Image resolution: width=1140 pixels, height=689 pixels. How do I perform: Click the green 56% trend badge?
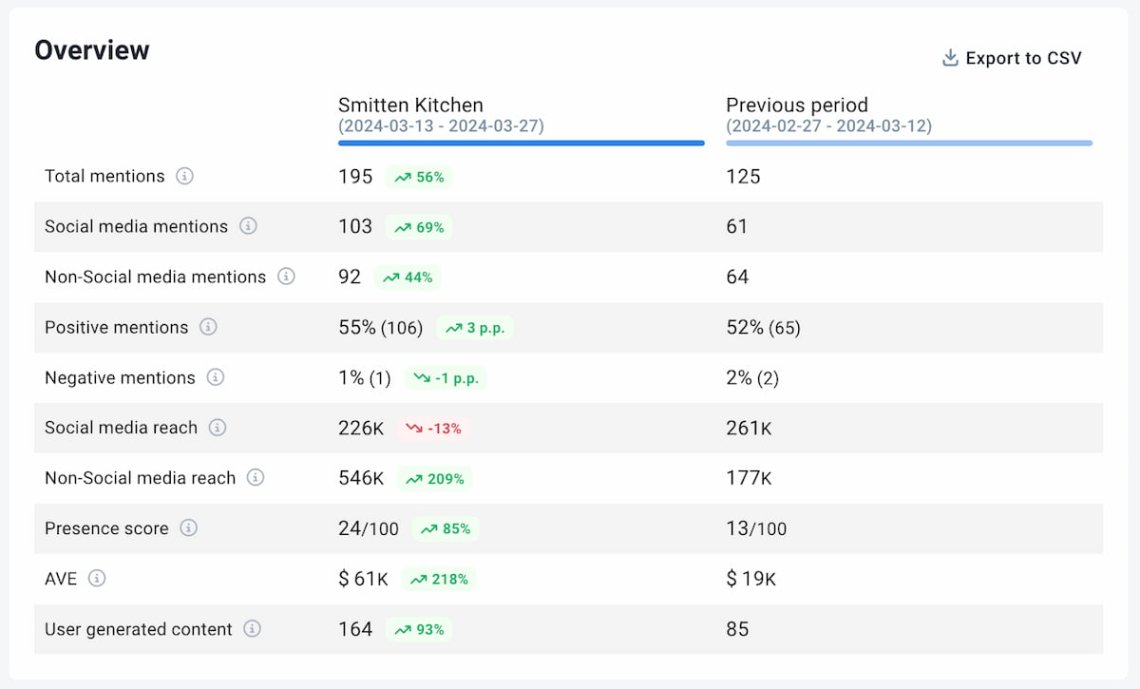click(418, 176)
